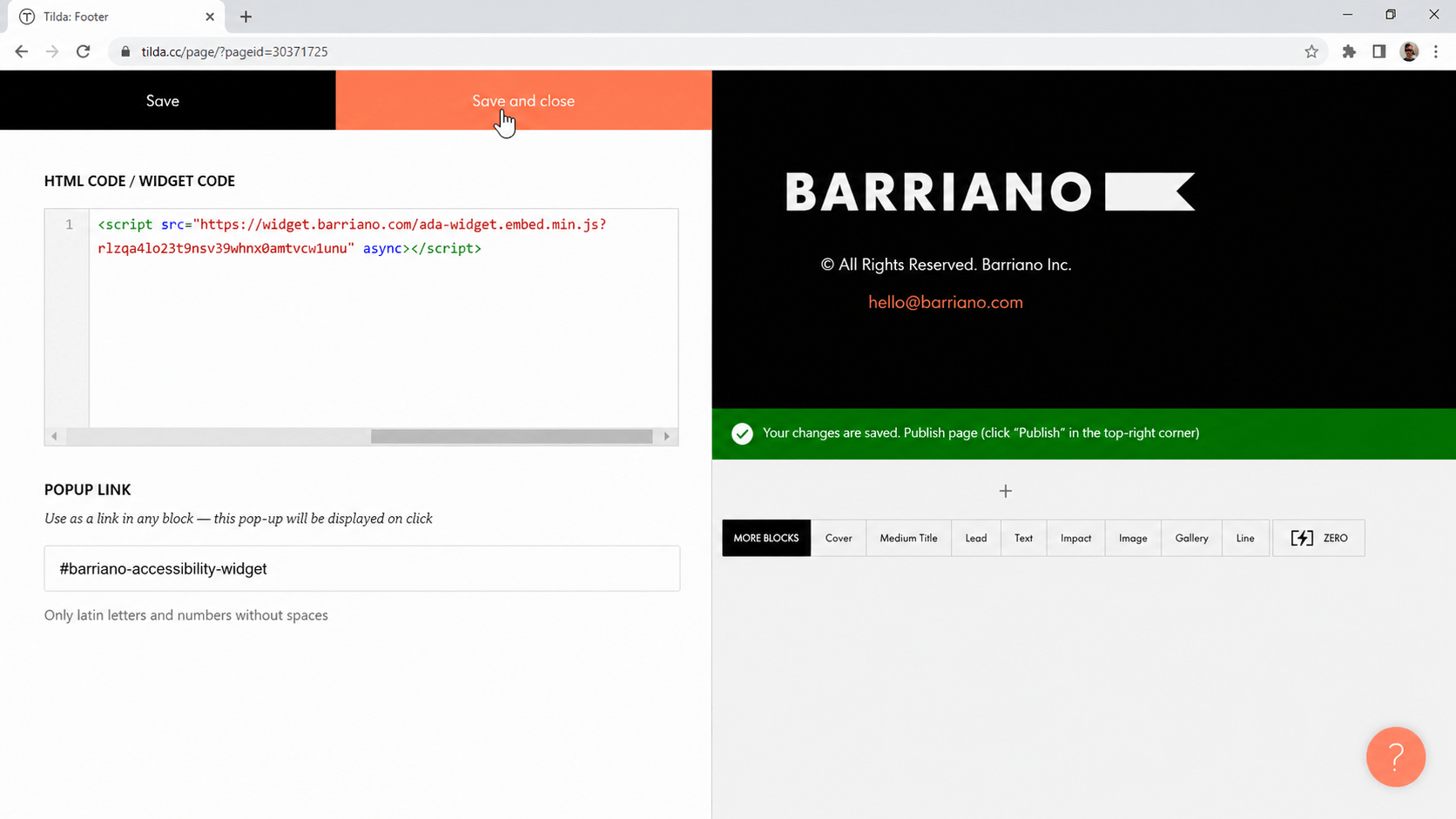
Task: Click the Barriano logo in footer
Action: coord(990,191)
